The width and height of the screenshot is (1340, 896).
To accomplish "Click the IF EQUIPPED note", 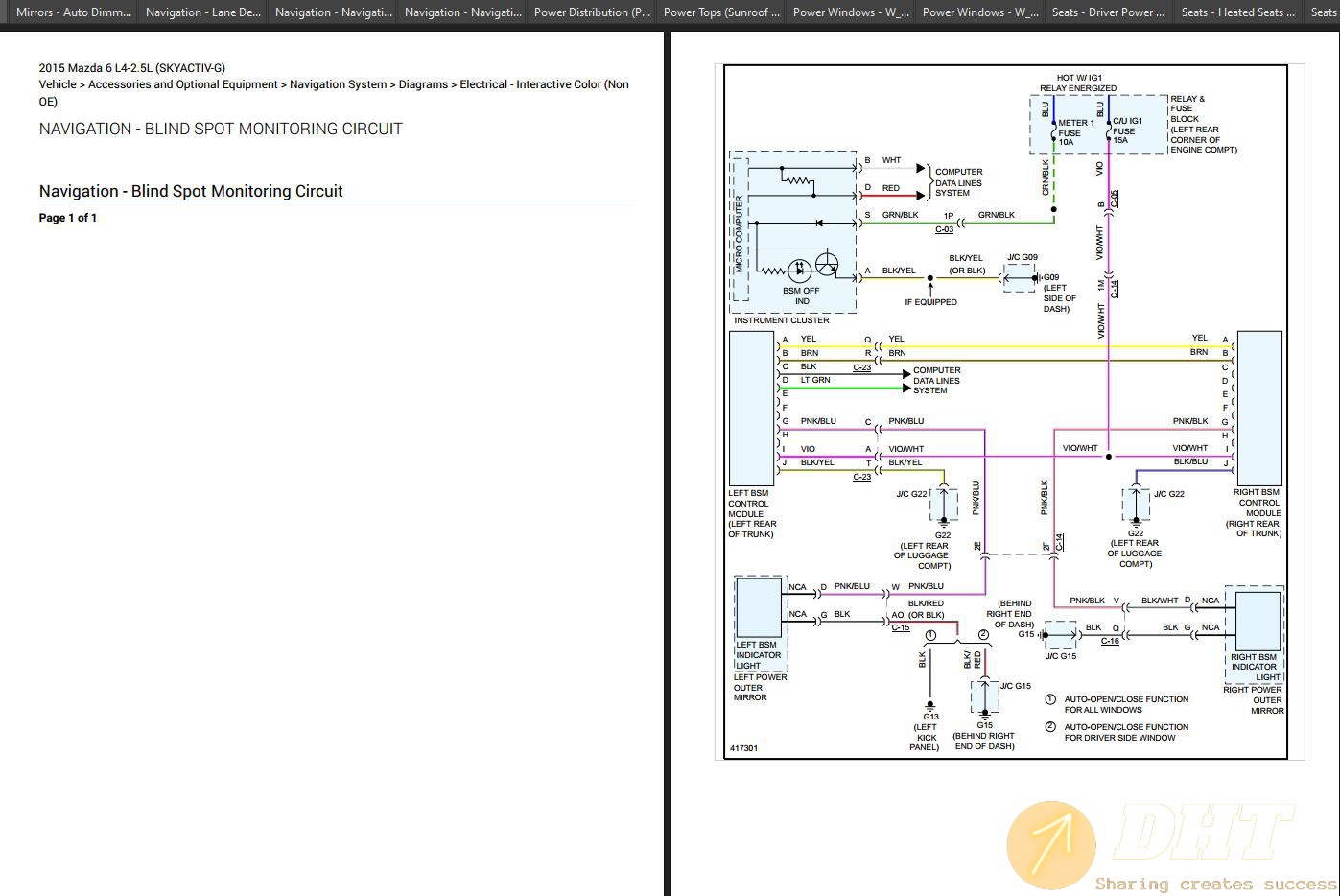I will pos(930,302).
